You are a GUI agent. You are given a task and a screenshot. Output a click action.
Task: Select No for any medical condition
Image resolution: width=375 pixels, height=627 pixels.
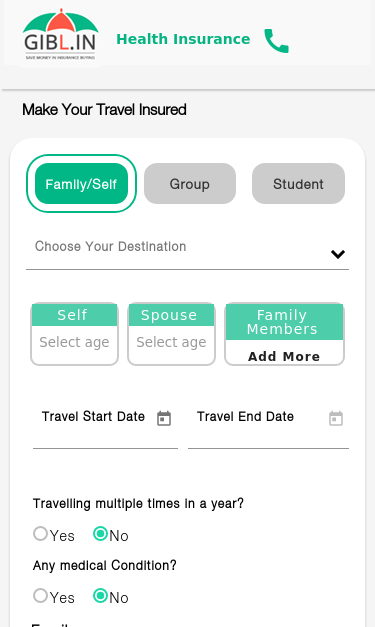click(x=100, y=596)
